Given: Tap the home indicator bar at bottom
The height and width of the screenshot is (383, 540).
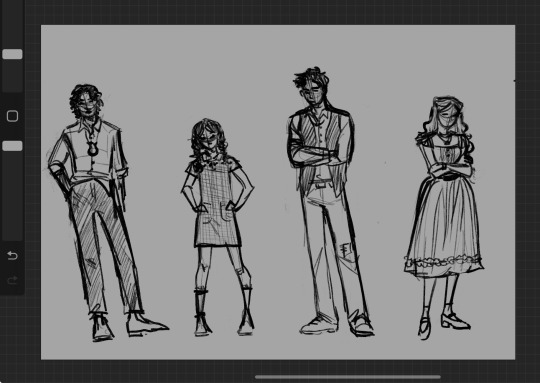Looking at the screenshot, I should (348, 377).
